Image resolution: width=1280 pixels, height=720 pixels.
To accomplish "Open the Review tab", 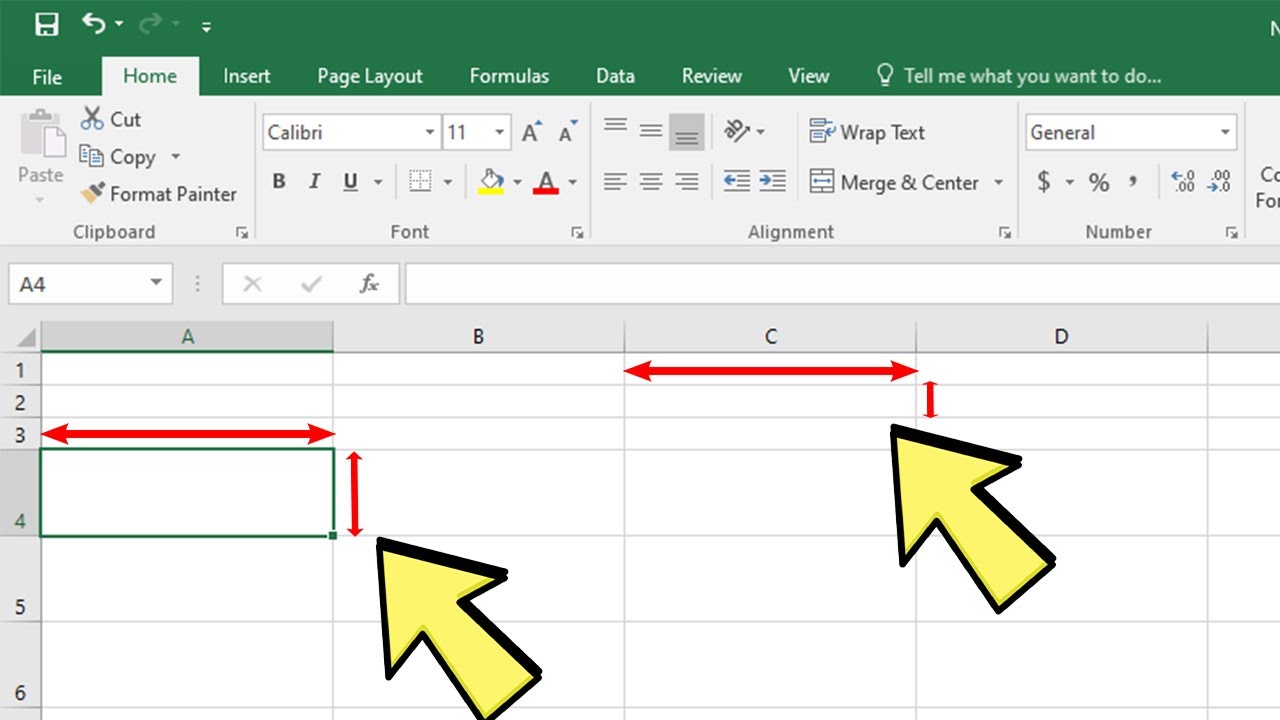I will [x=712, y=76].
